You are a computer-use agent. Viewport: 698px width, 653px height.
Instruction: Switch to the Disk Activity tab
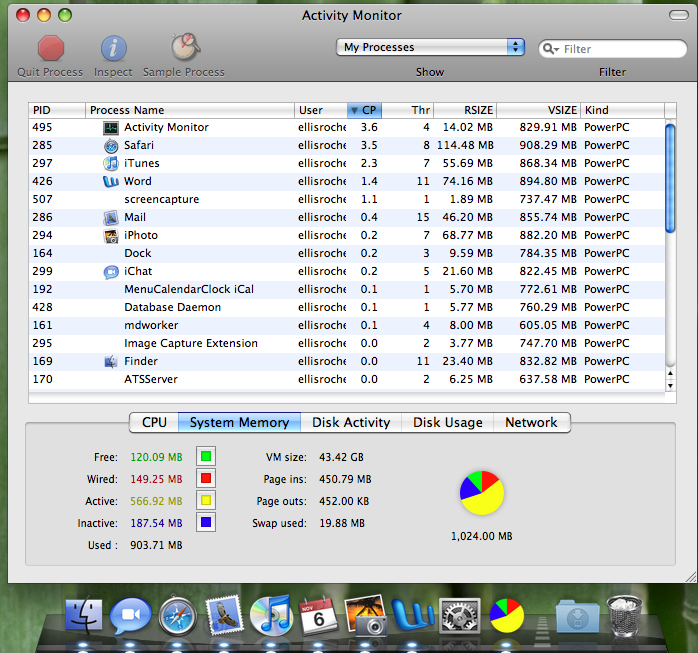click(x=351, y=422)
